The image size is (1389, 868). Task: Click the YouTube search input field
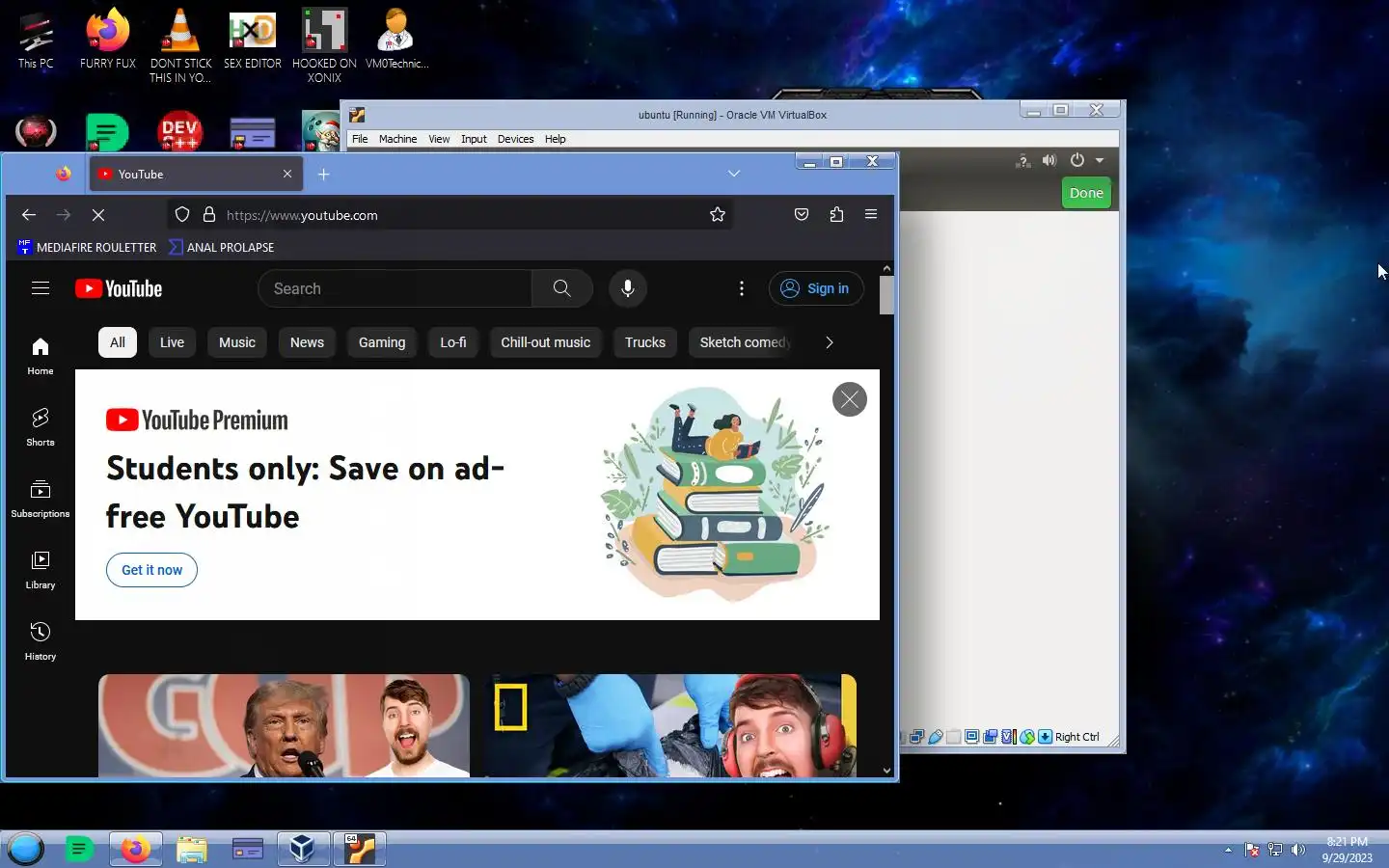point(395,288)
